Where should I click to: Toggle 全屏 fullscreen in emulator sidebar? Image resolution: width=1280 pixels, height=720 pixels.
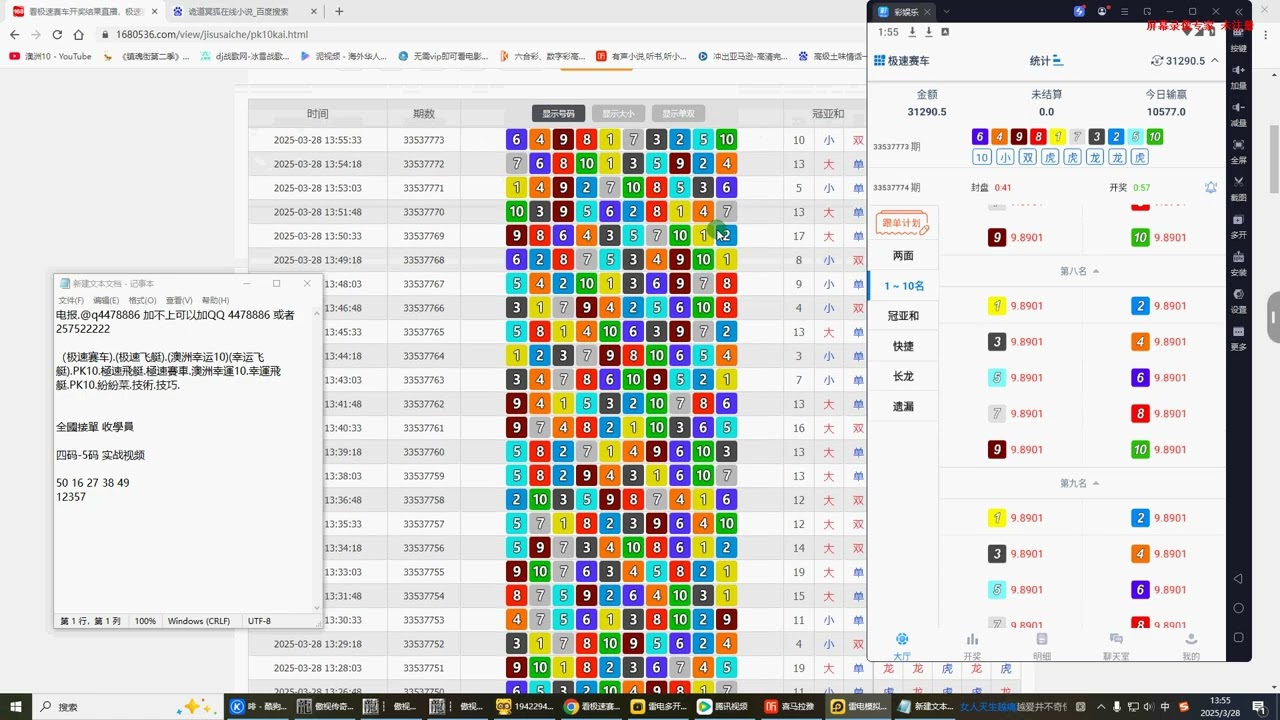(x=1239, y=150)
